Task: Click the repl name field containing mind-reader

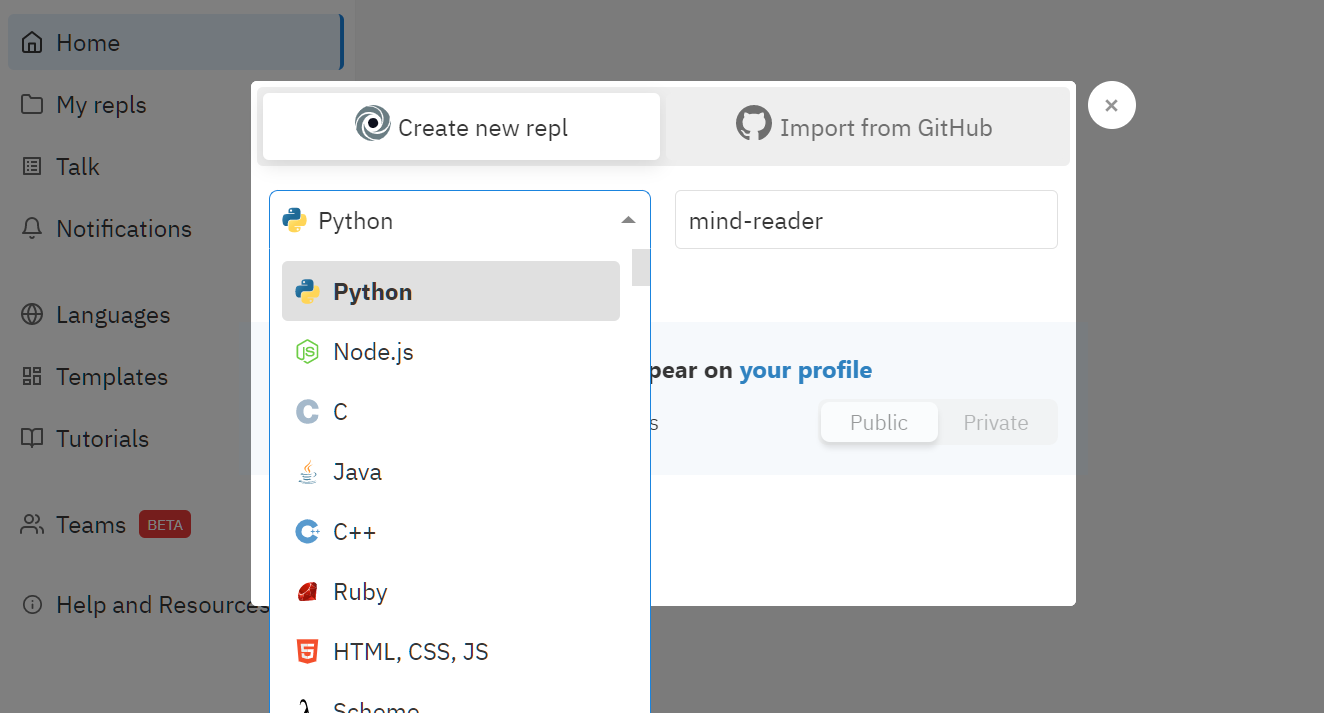Action: 866,220
